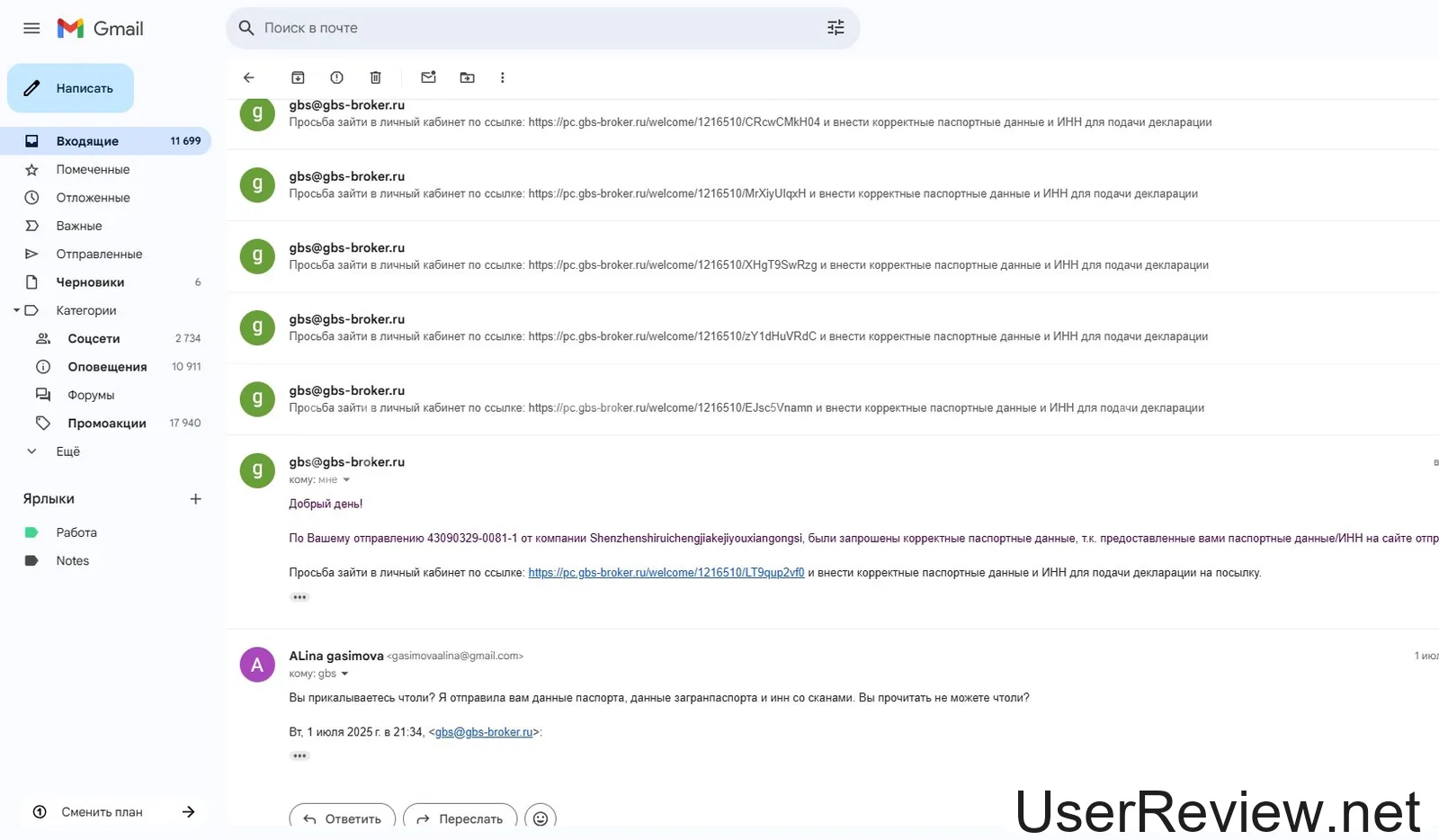Viewport: 1439px width, 840px height.
Task: Click the back arrow to return to inbox
Action: [249, 77]
